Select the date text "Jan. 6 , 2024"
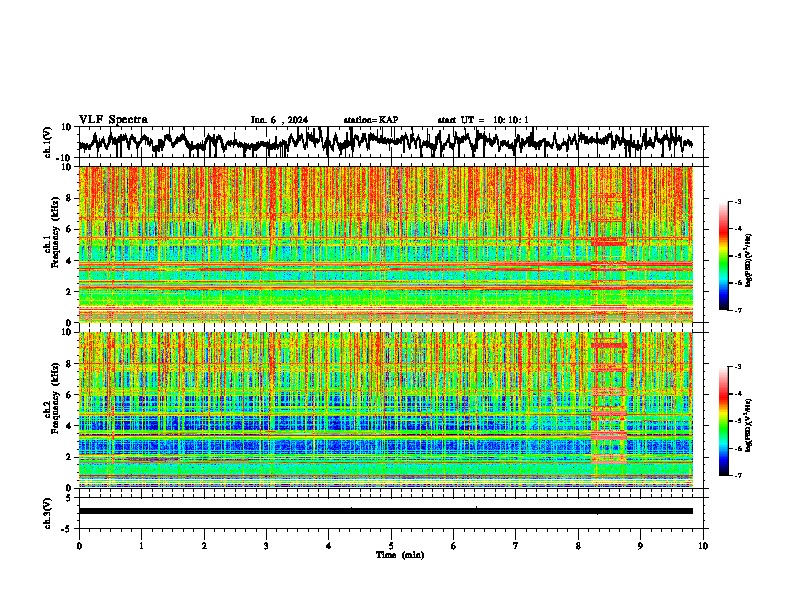The height and width of the screenshot is (612, 792). point(279,120)
